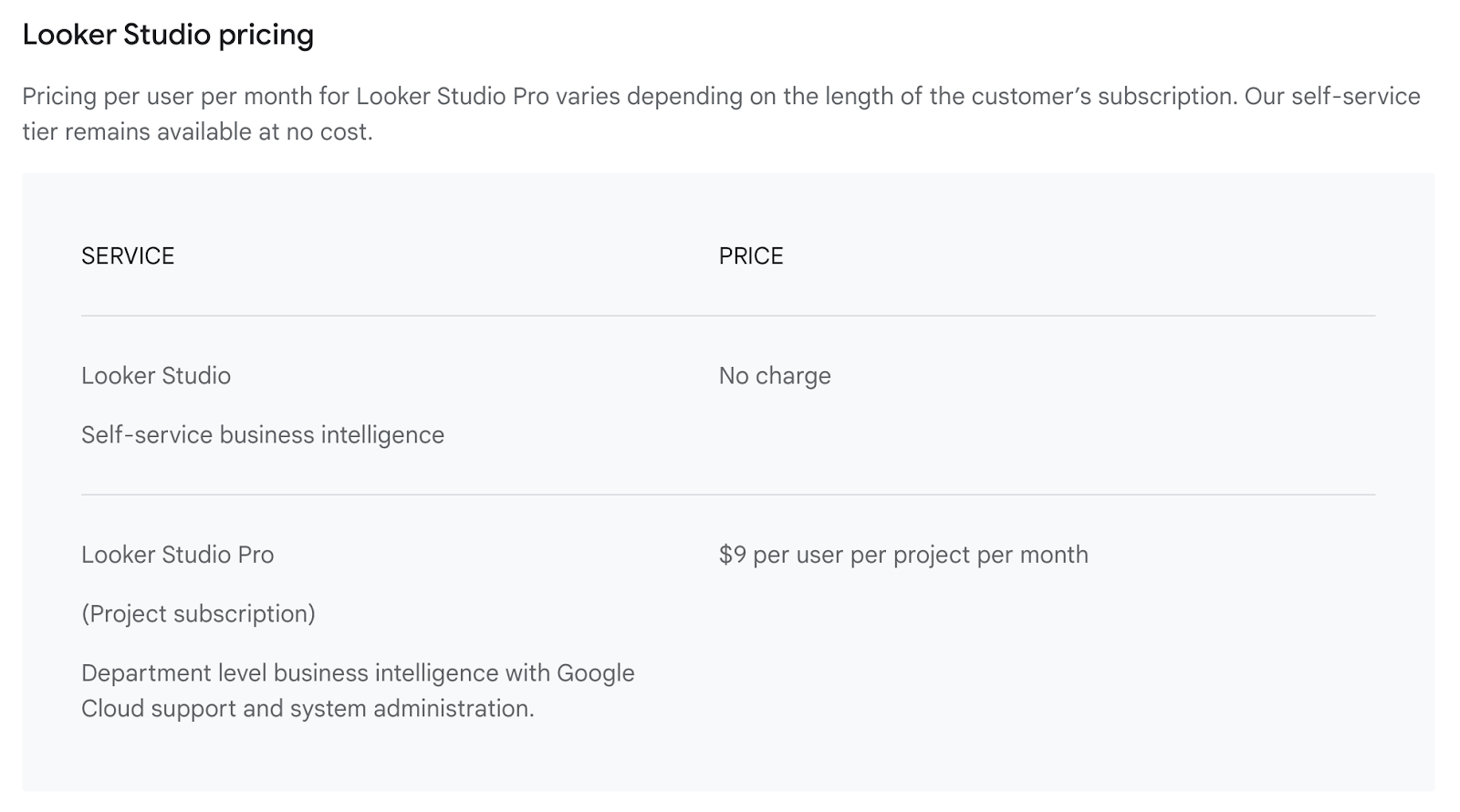Click the divider line below column headers
Image resolution: width=1460 pixels, height=812 pixels.
(x=728, y=316)
